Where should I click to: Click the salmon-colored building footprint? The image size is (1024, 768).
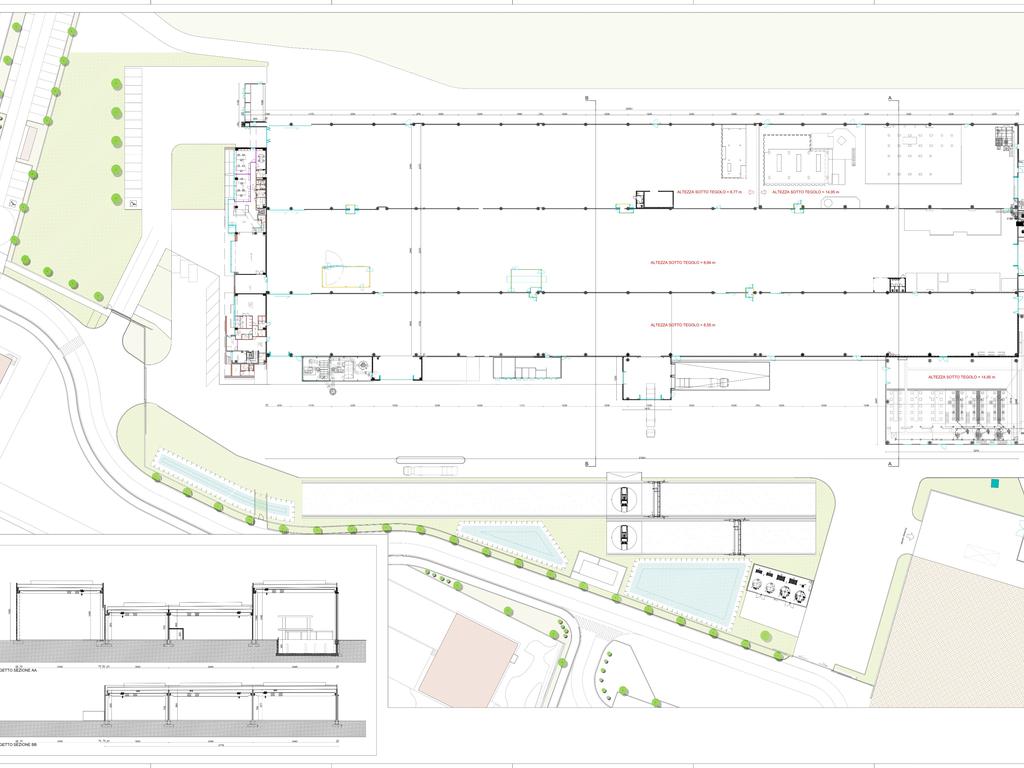point(467,656)
